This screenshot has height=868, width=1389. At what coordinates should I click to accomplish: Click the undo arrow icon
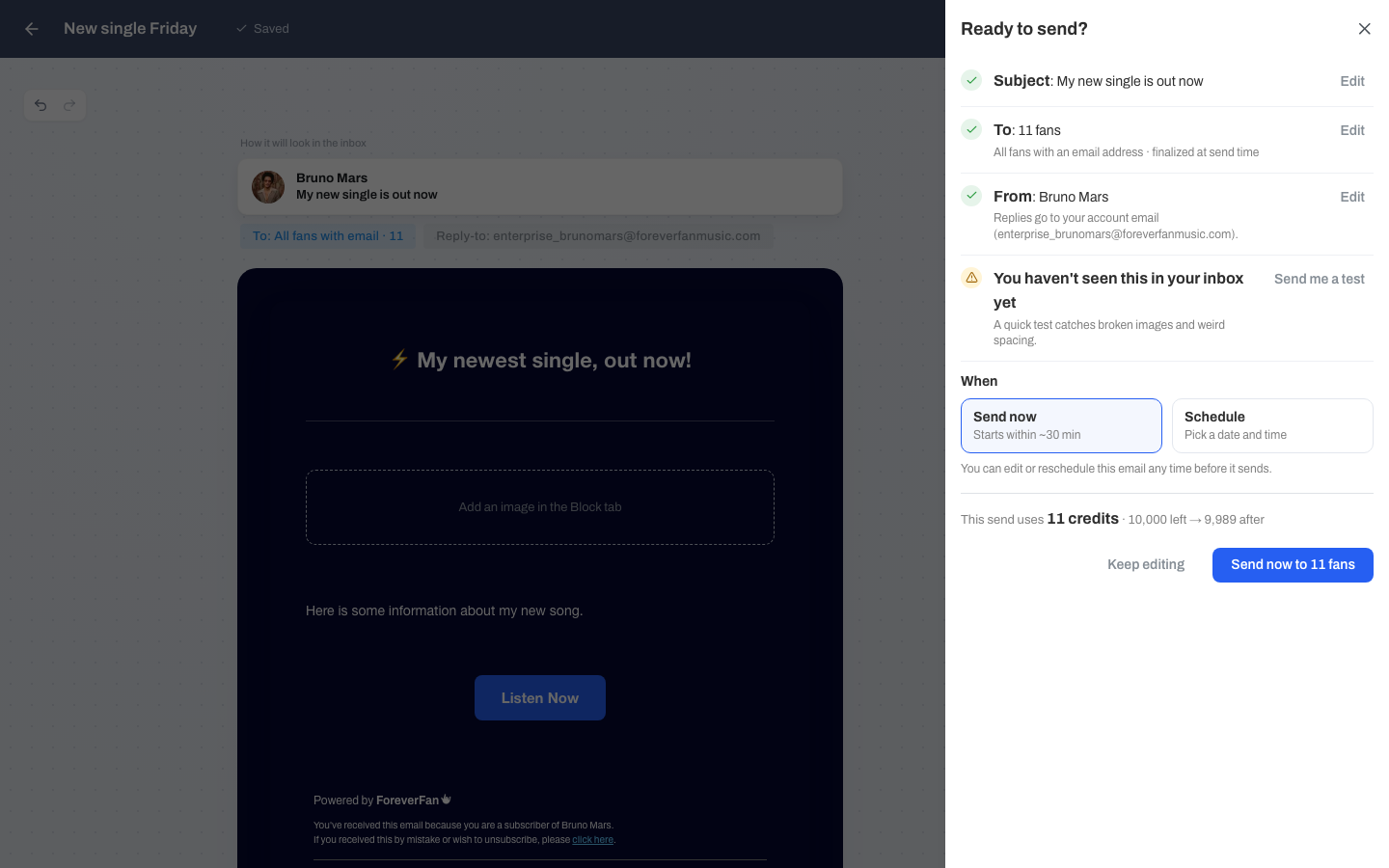click(x=41, y=105)
